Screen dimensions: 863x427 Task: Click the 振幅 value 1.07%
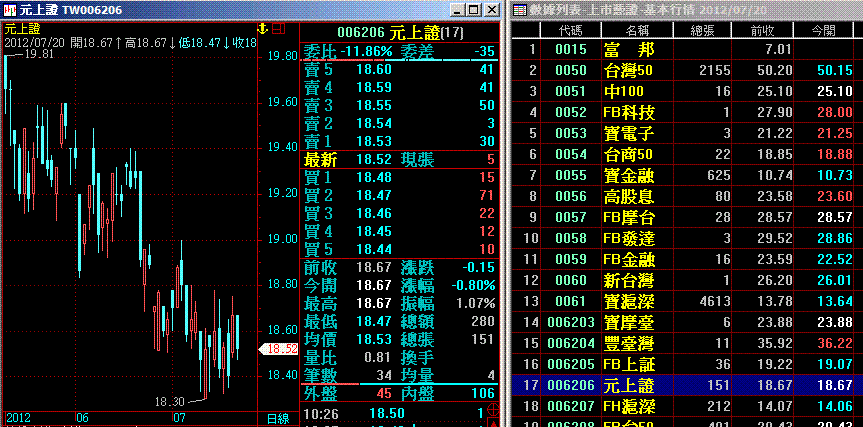(476, 304)
